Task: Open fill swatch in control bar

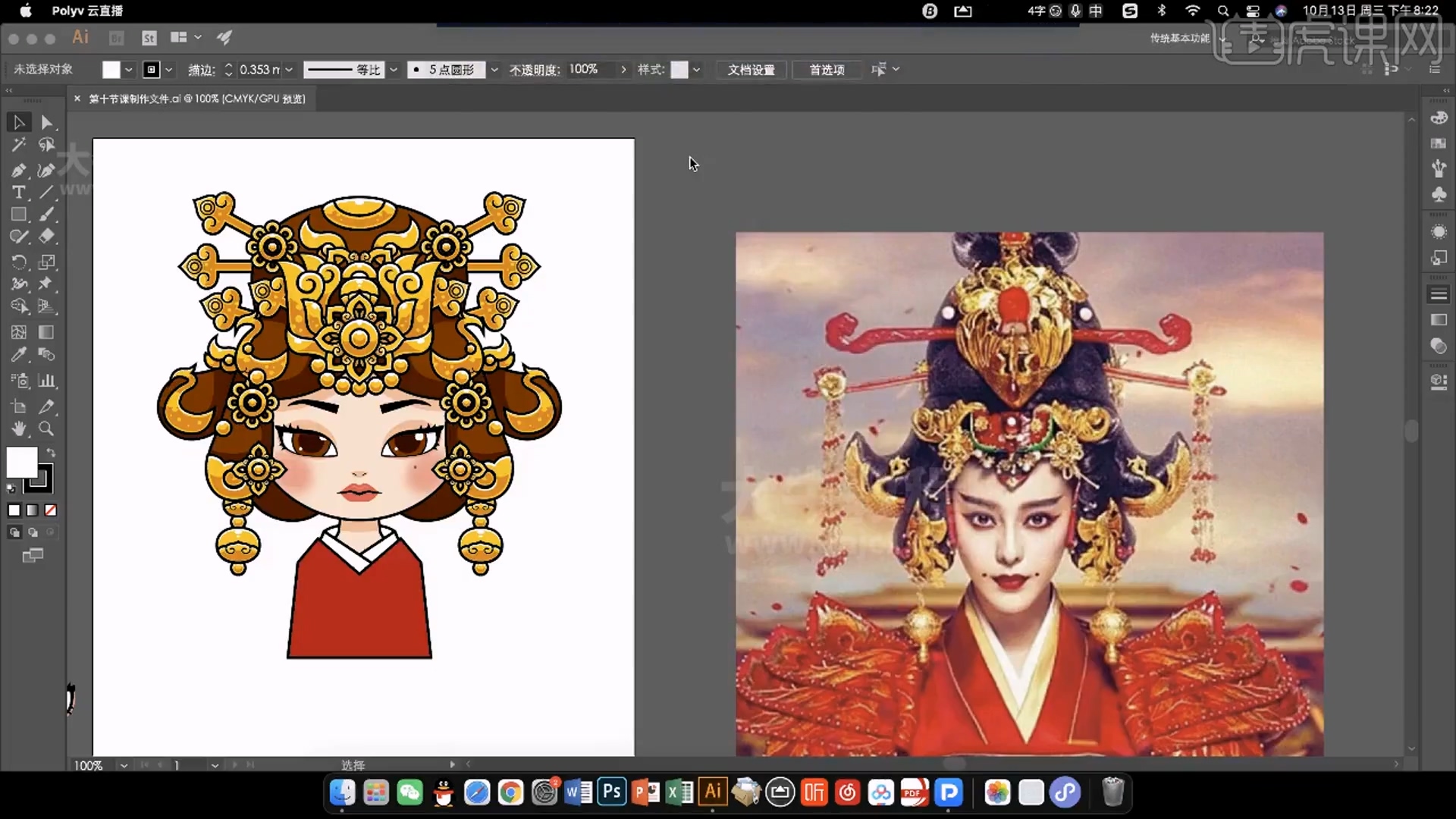Action: point(111,70)
